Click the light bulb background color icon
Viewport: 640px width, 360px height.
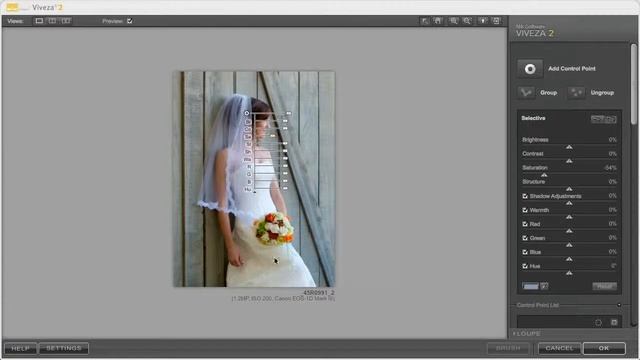click(x=483, y=21)
